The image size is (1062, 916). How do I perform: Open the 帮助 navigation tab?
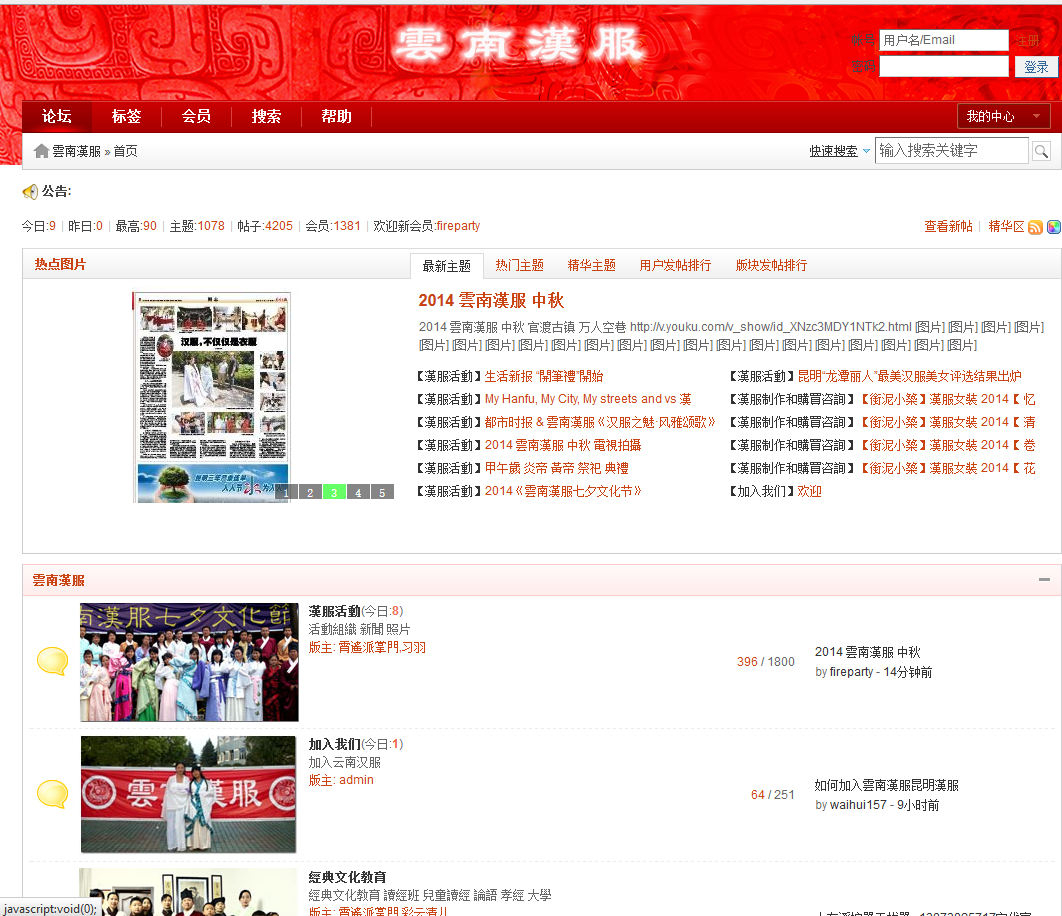336,117
